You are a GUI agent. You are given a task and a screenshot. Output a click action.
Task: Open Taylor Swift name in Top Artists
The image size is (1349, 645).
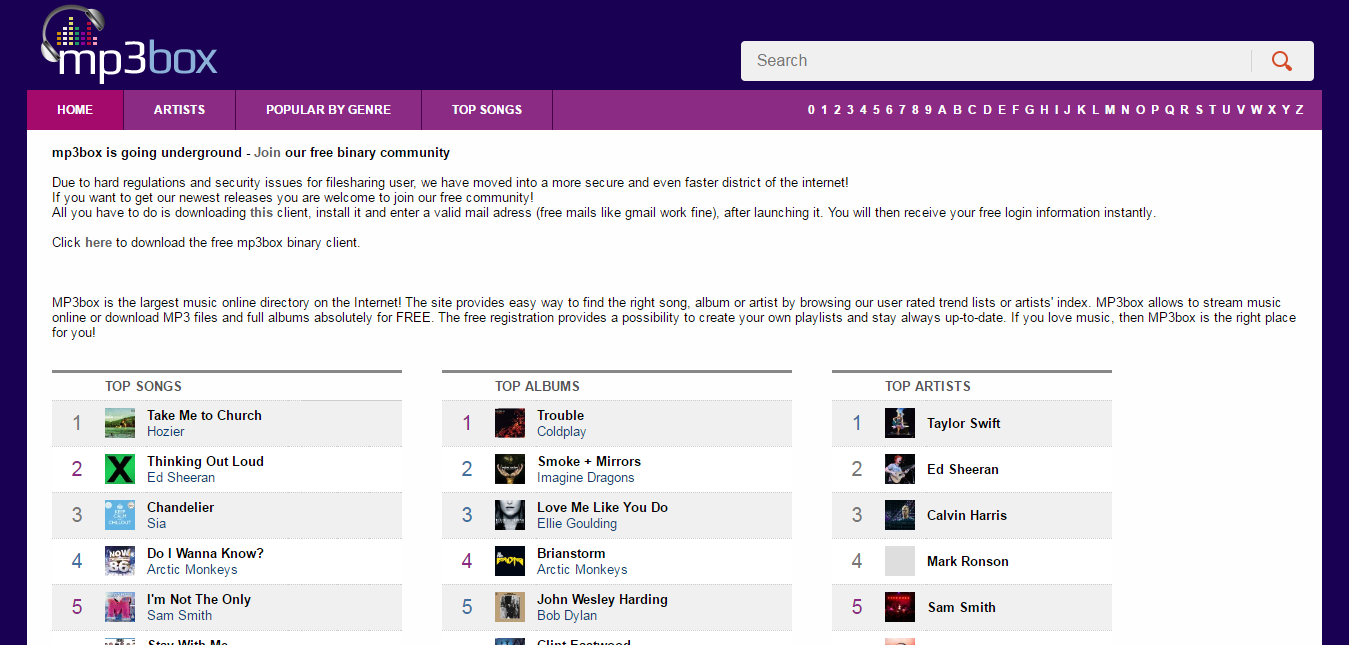tap(964, 423)
